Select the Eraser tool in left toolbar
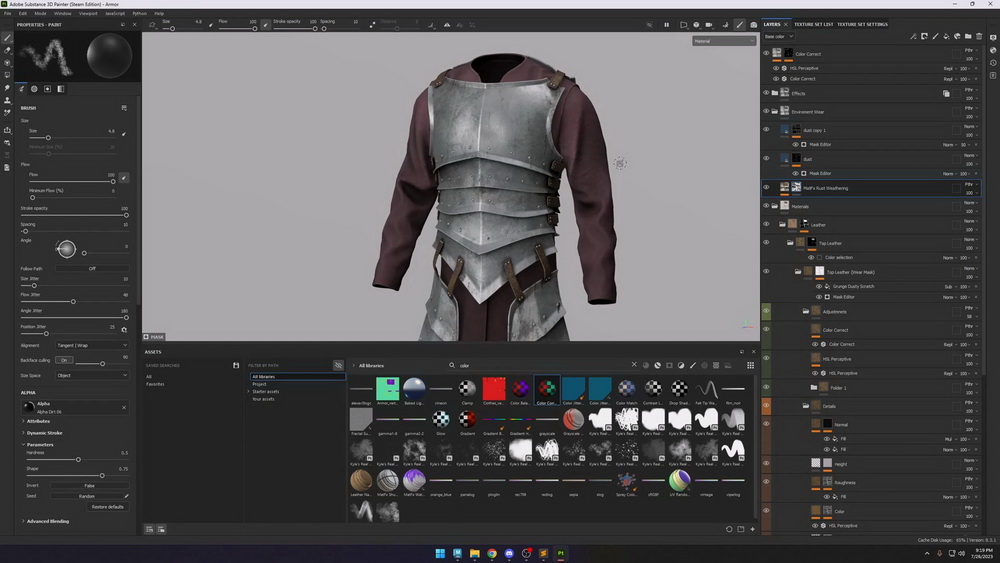 7,50
